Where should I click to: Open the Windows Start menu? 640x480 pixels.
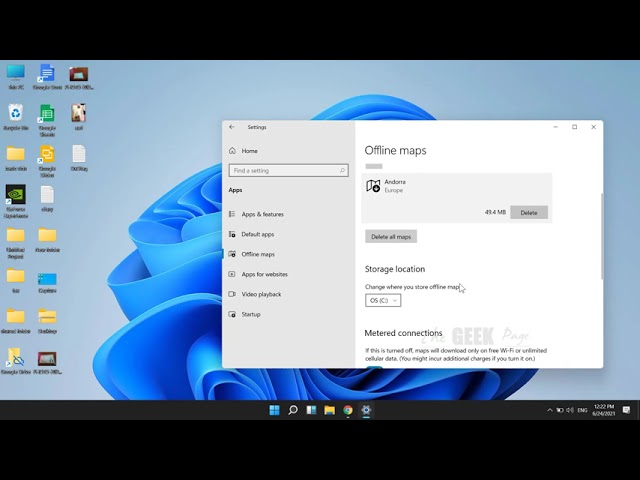pyautogui.click(x=274, y=410)
